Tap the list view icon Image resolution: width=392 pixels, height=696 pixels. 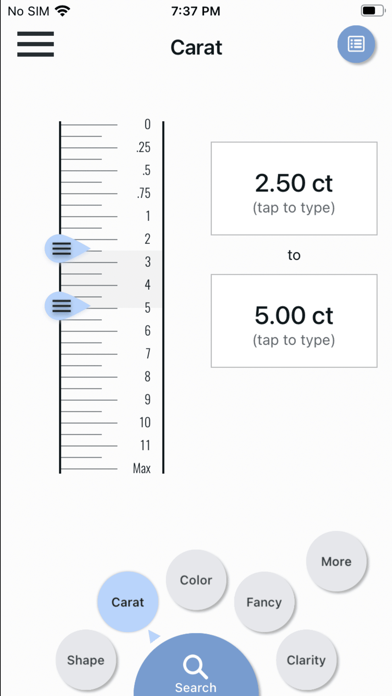pyautogui.click(x=356, y=44)
